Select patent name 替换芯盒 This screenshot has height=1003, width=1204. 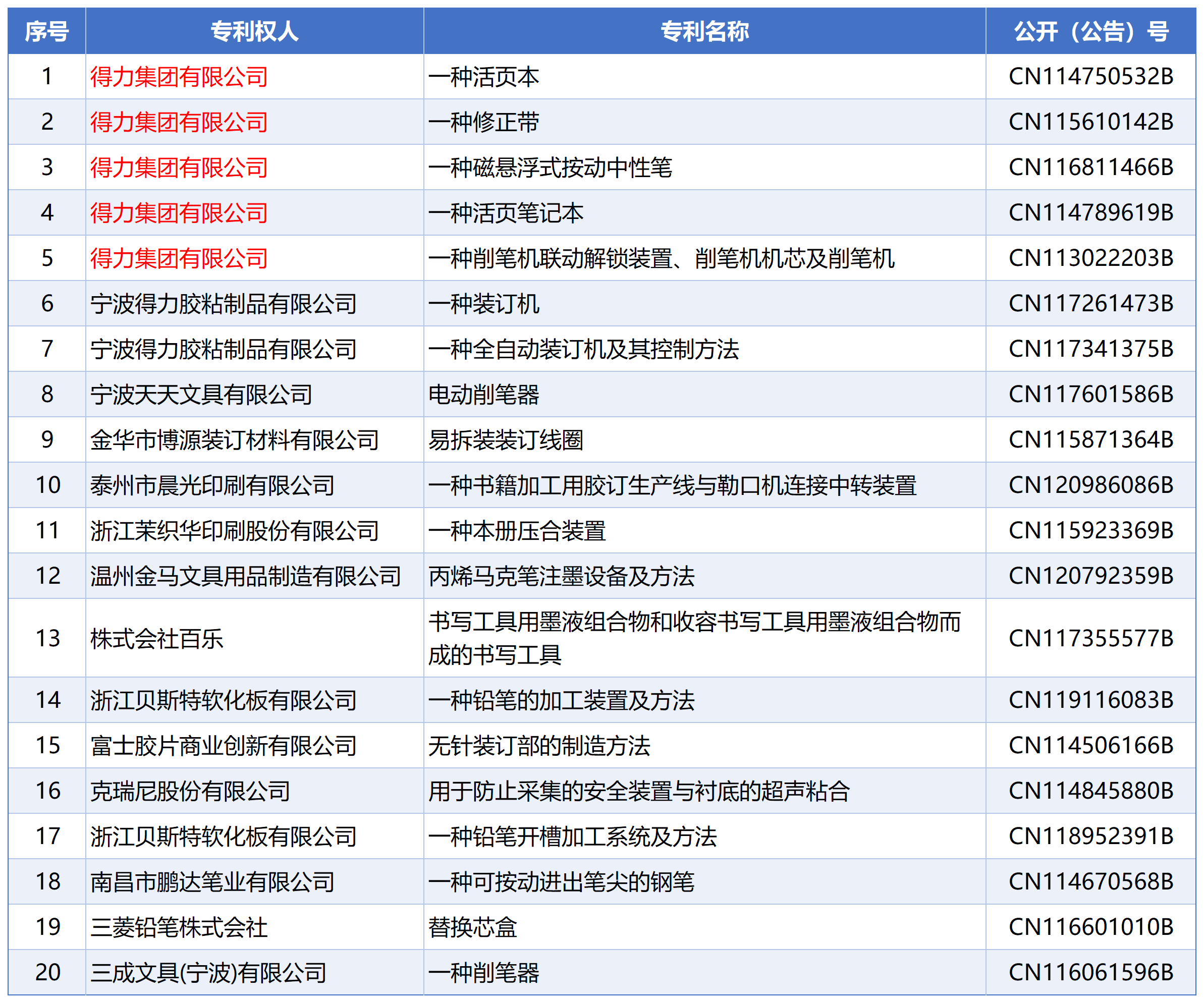click(472, 927)
